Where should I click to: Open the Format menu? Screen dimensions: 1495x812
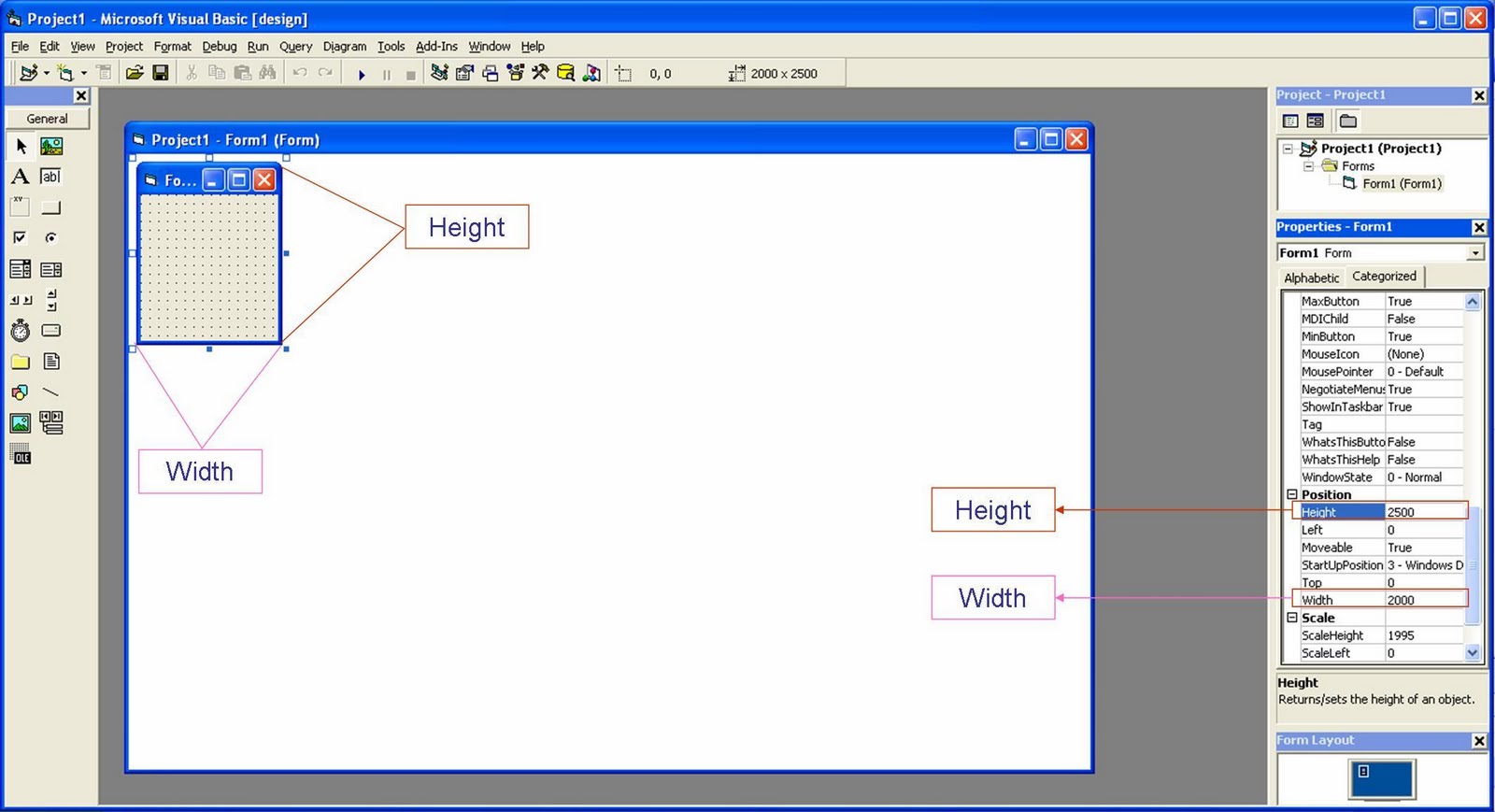click(172, 46)
